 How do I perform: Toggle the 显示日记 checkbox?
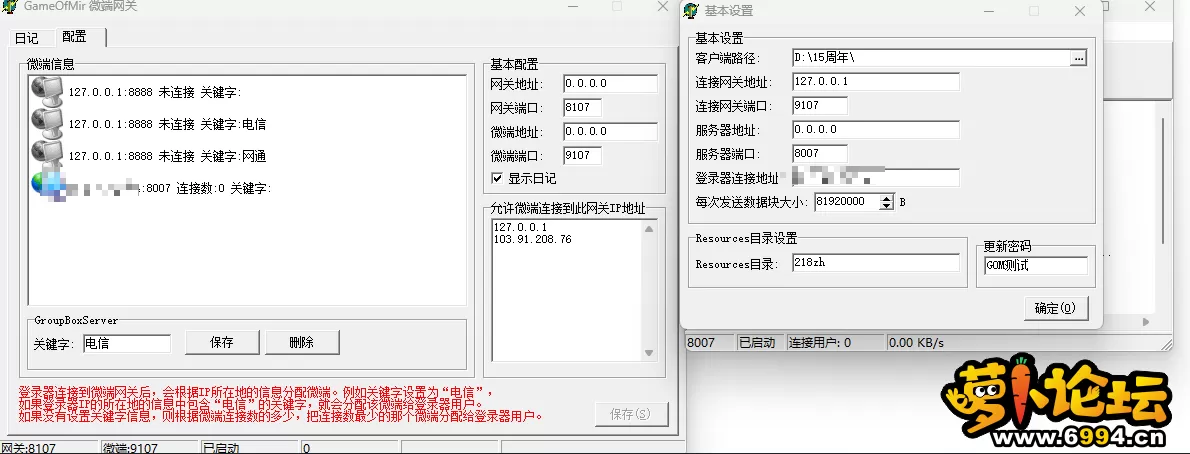click(x=497, y=178)
